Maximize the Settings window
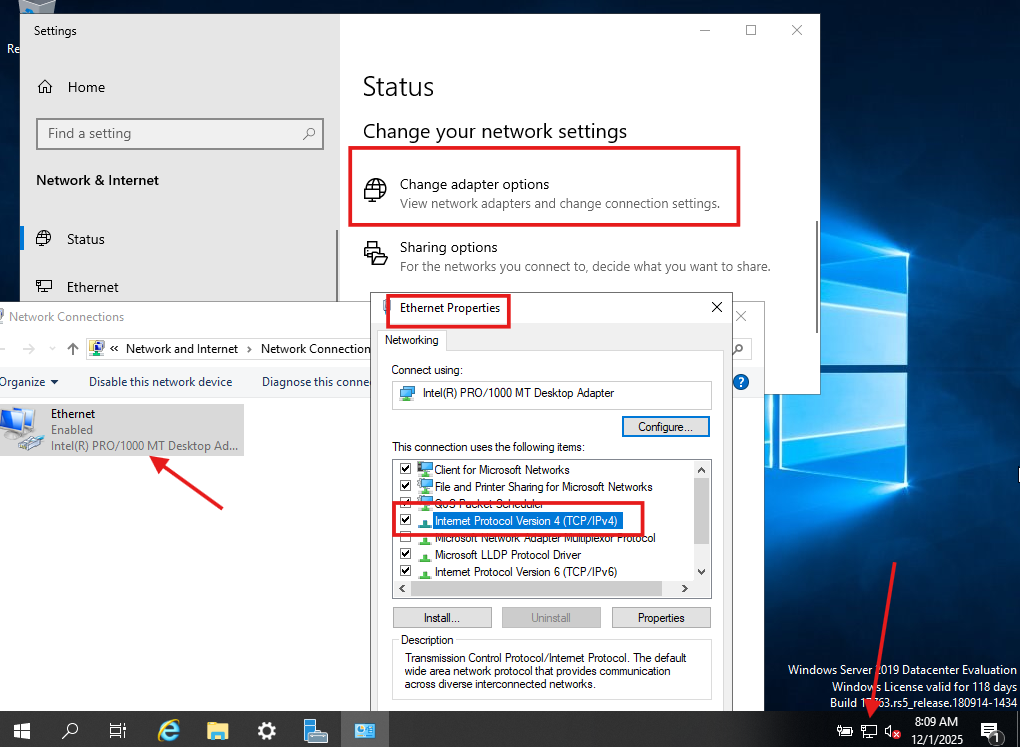The height and width of the screenshot is (747, 1020). (751, 30)
